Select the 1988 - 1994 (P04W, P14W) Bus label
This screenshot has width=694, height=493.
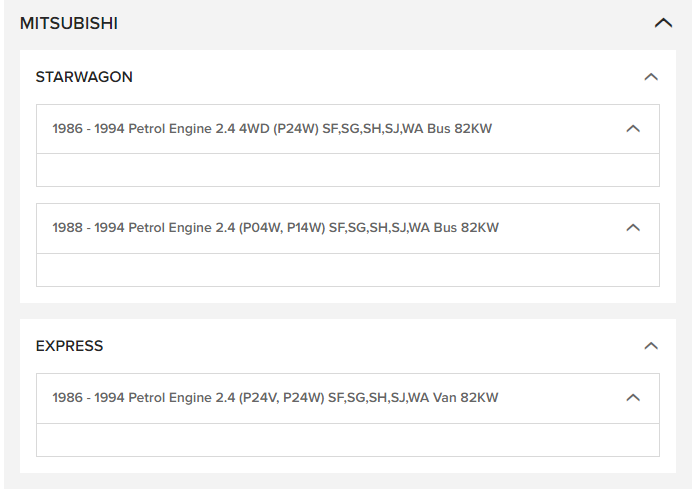point(275,228)
